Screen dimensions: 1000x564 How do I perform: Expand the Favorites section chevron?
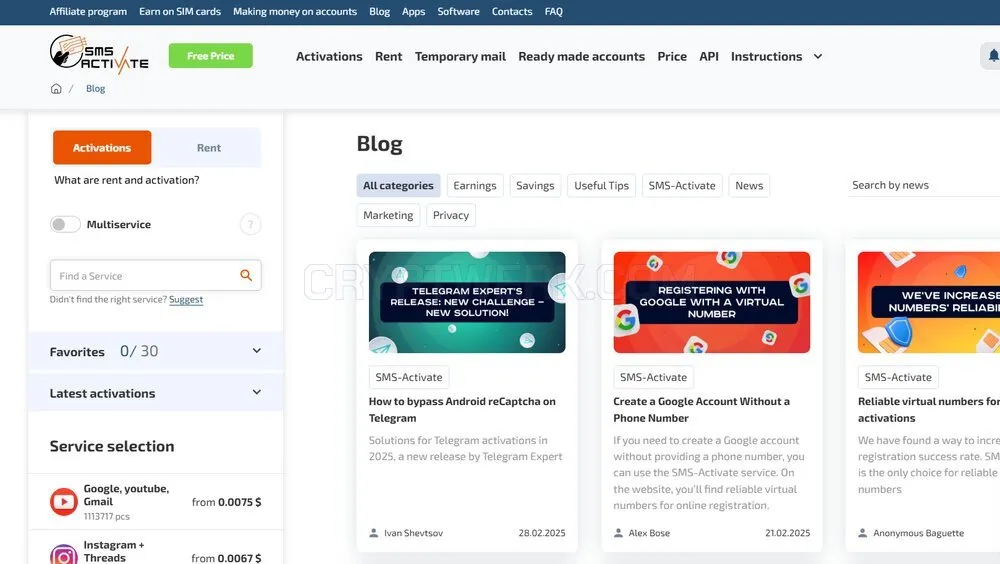click(256, 350)
